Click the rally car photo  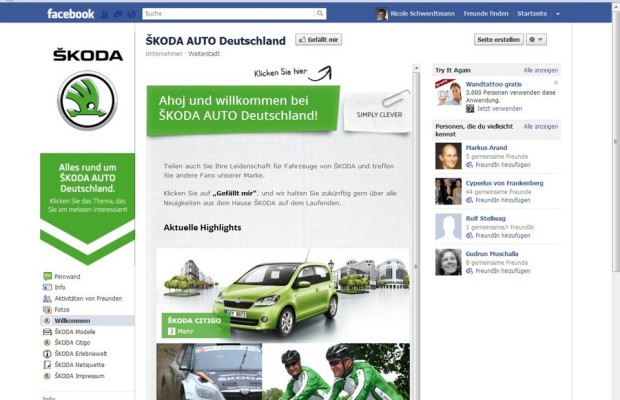(x=209, y=372)
